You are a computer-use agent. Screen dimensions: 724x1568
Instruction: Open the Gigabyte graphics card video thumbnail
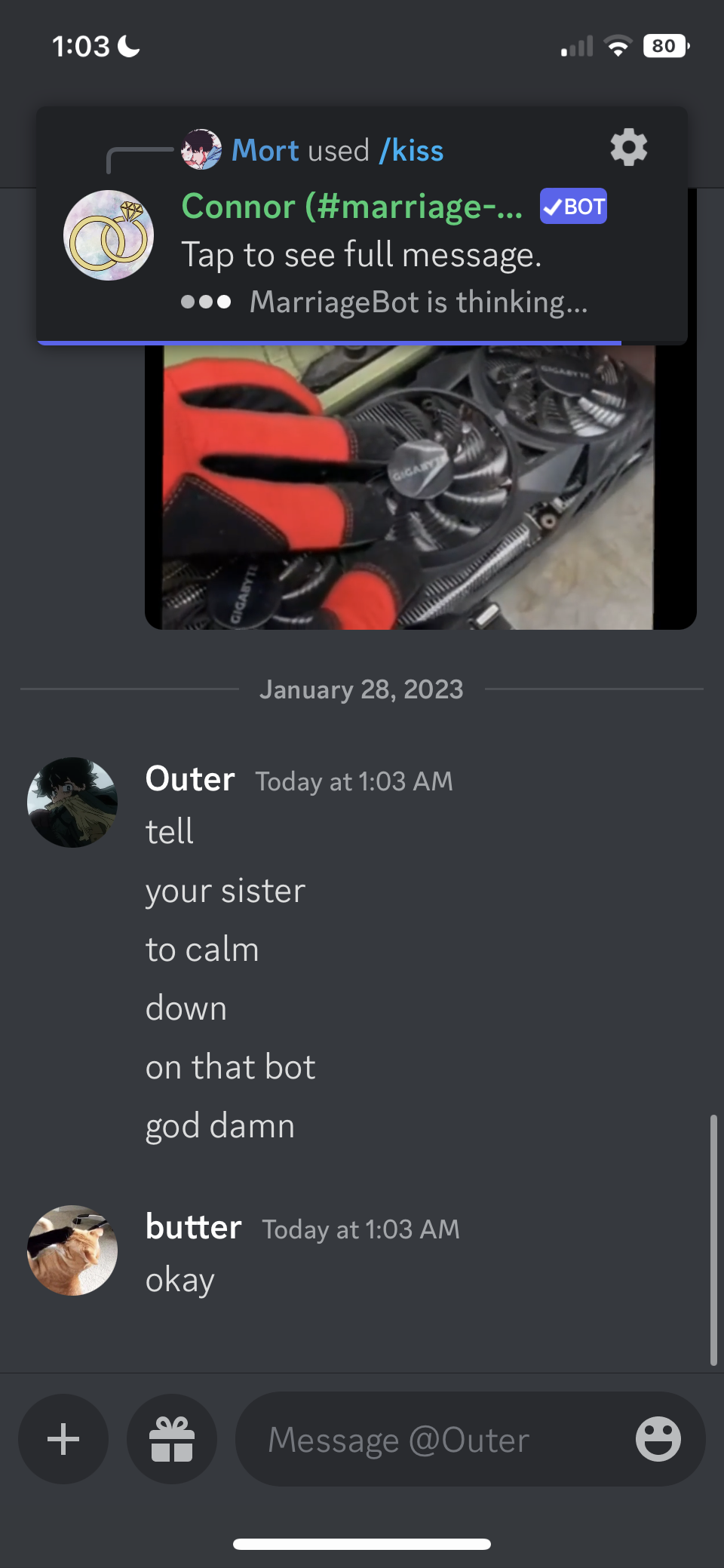pos(421,486)
